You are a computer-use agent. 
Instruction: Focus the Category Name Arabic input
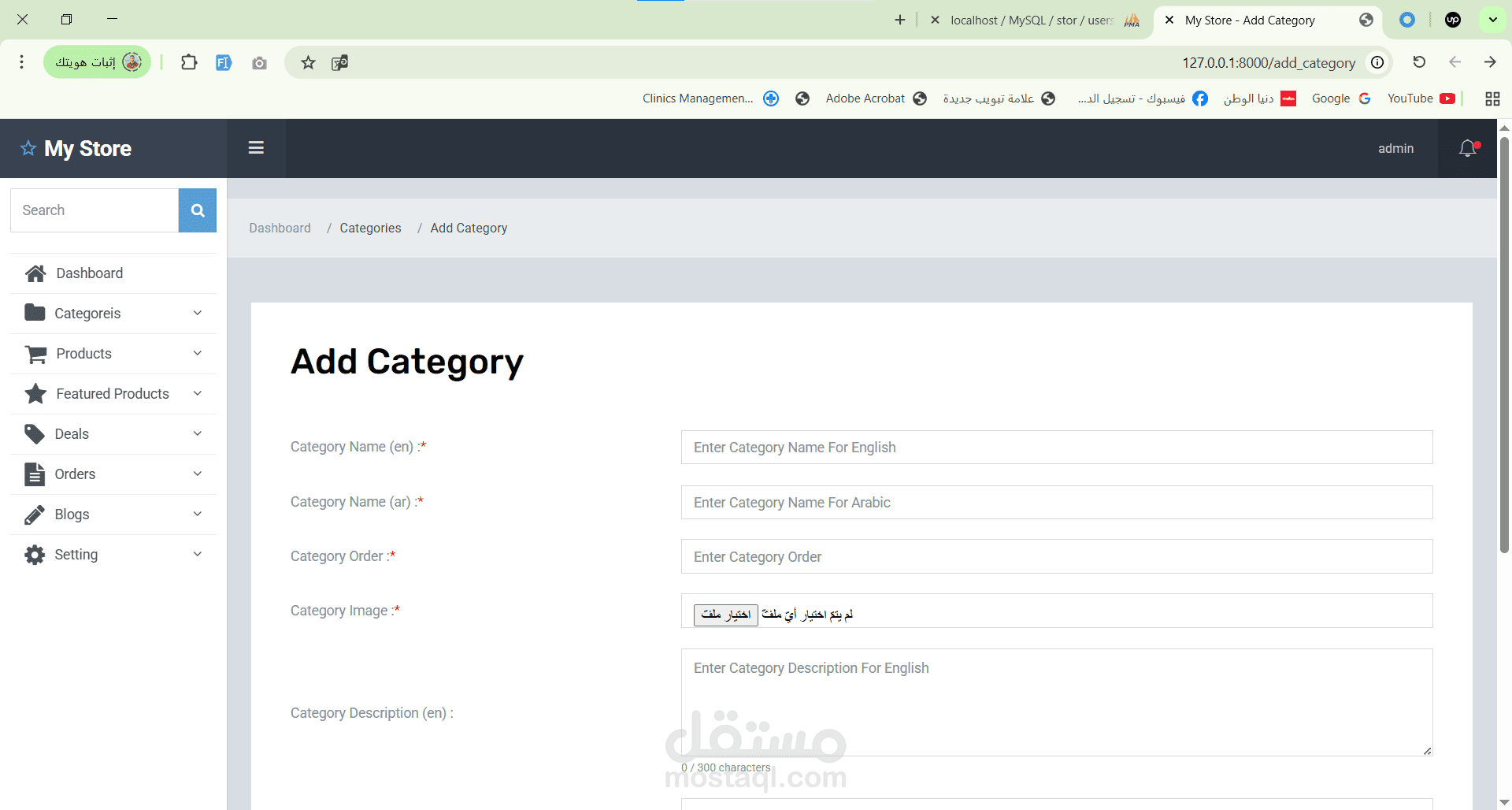point(1056,503)
